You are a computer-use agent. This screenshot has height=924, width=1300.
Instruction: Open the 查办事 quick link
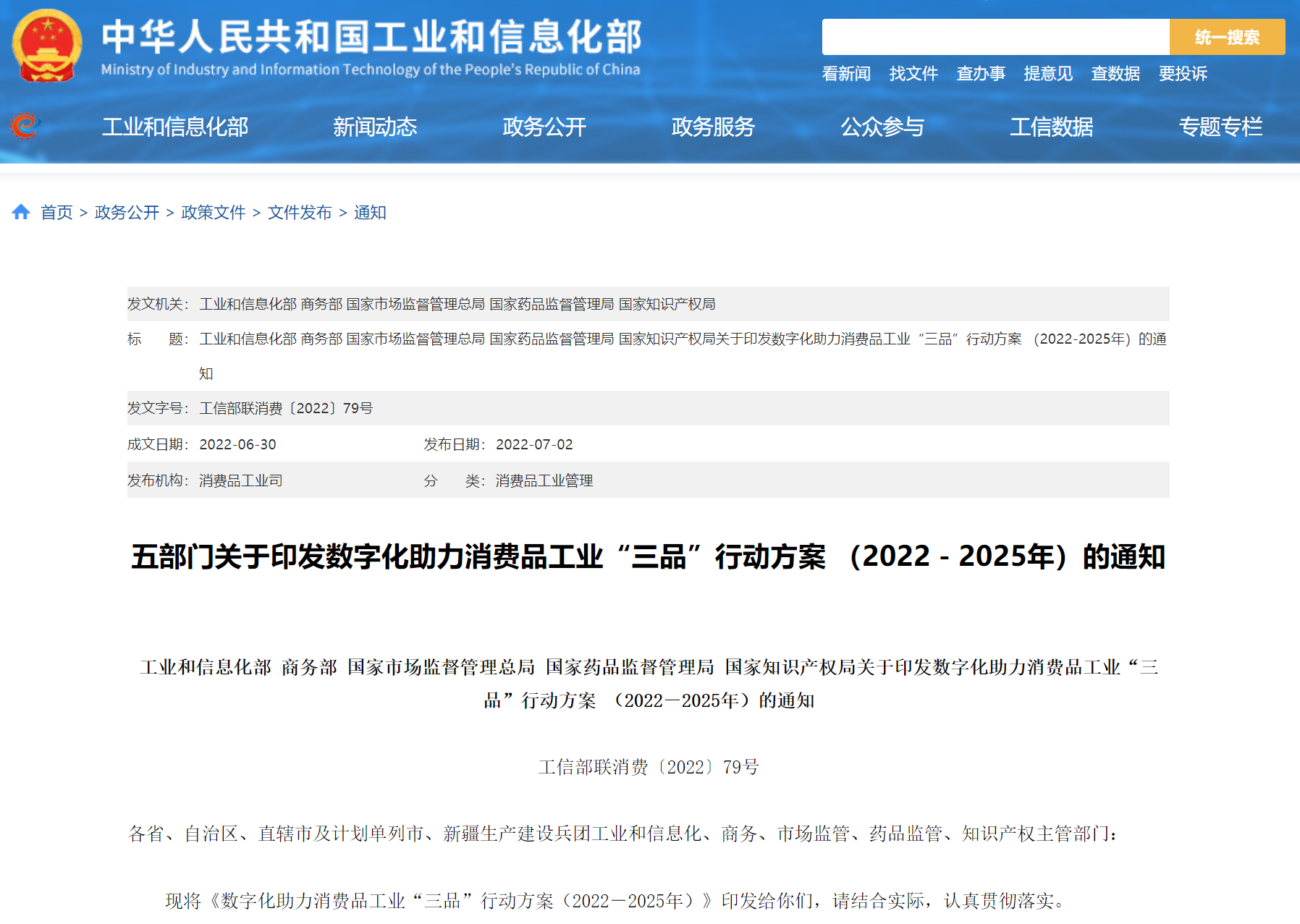(x=981, y=74)
